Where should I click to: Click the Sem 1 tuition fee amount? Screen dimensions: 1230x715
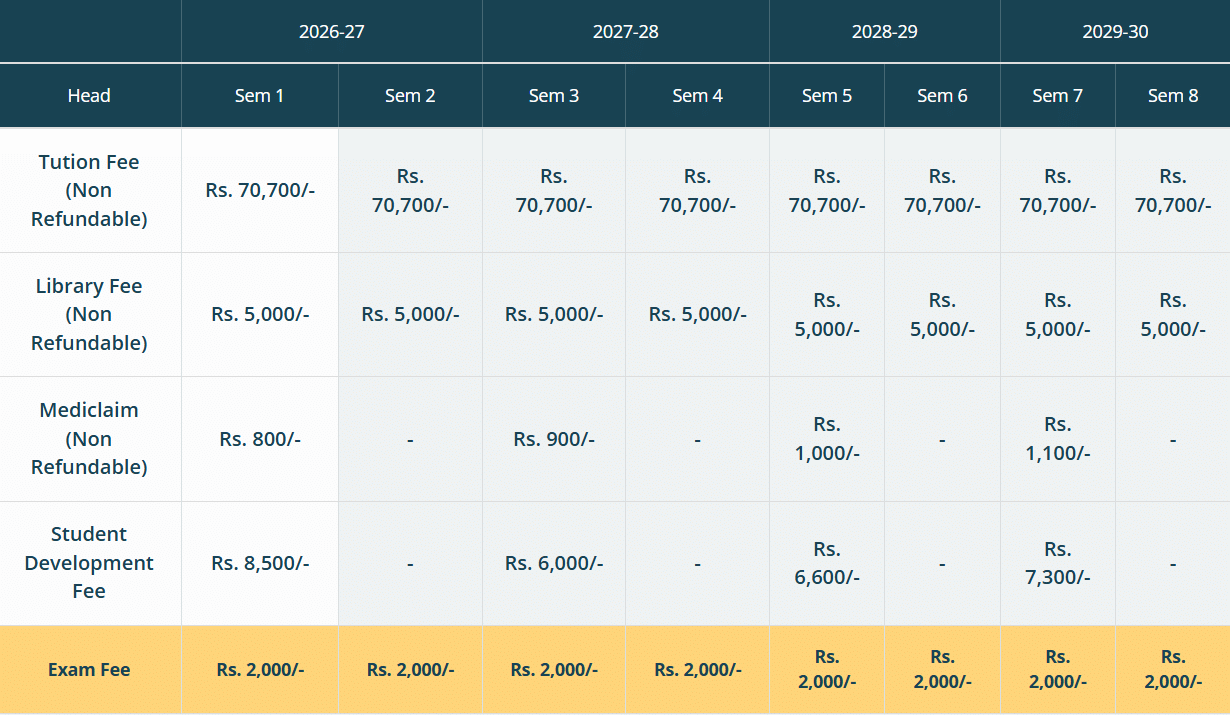(260, 190)
